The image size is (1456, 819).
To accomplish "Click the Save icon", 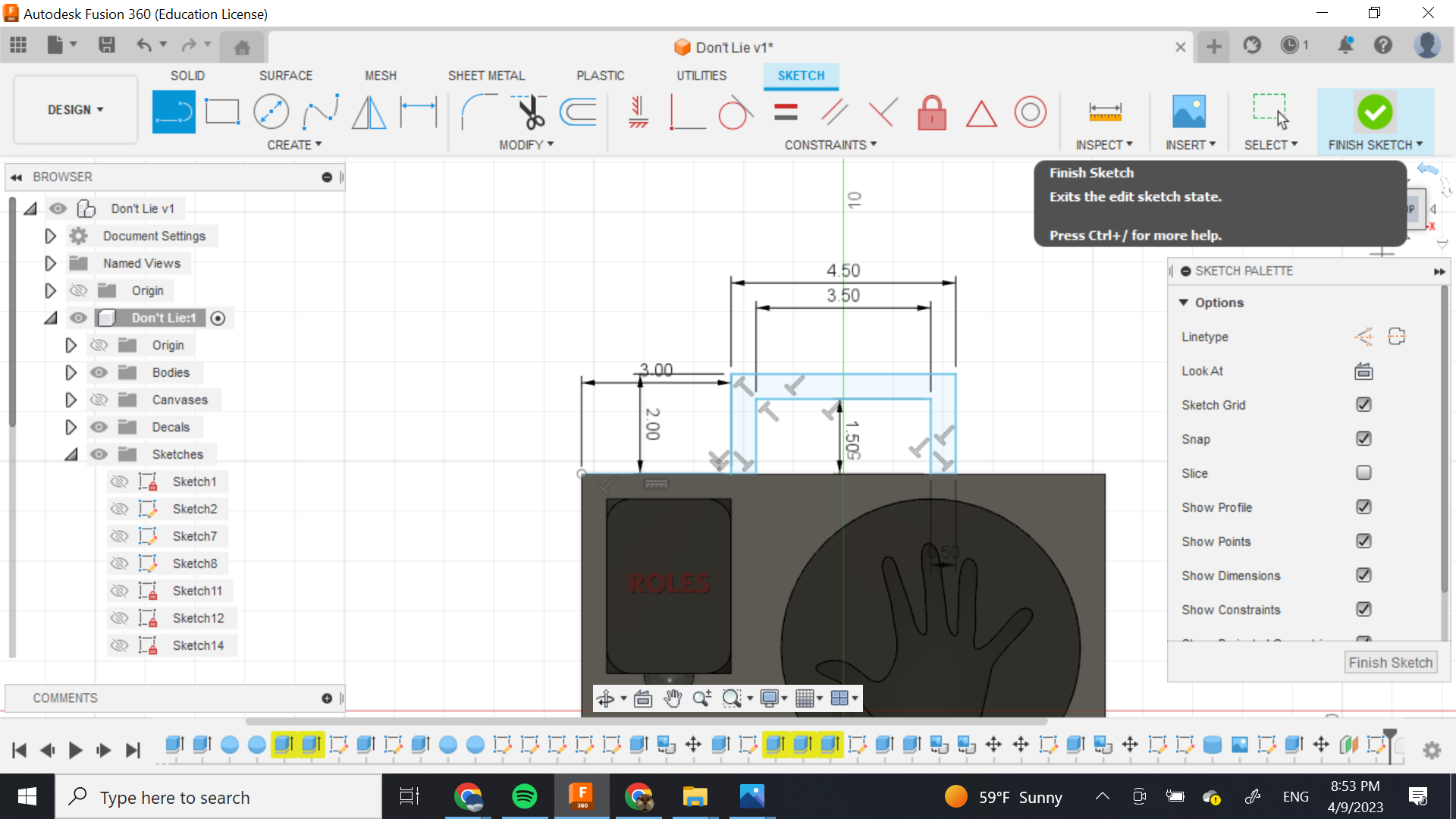I will (x=107, y=45).
